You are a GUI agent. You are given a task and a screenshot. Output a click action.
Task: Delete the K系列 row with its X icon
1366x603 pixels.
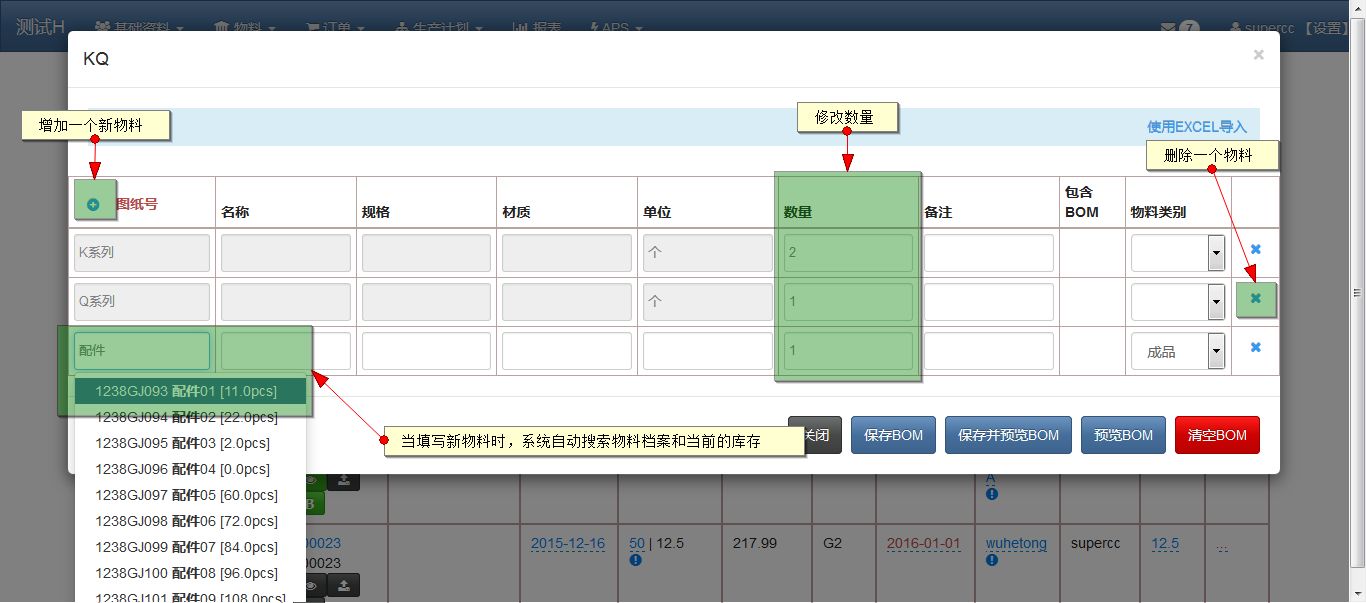point(1255,249)
